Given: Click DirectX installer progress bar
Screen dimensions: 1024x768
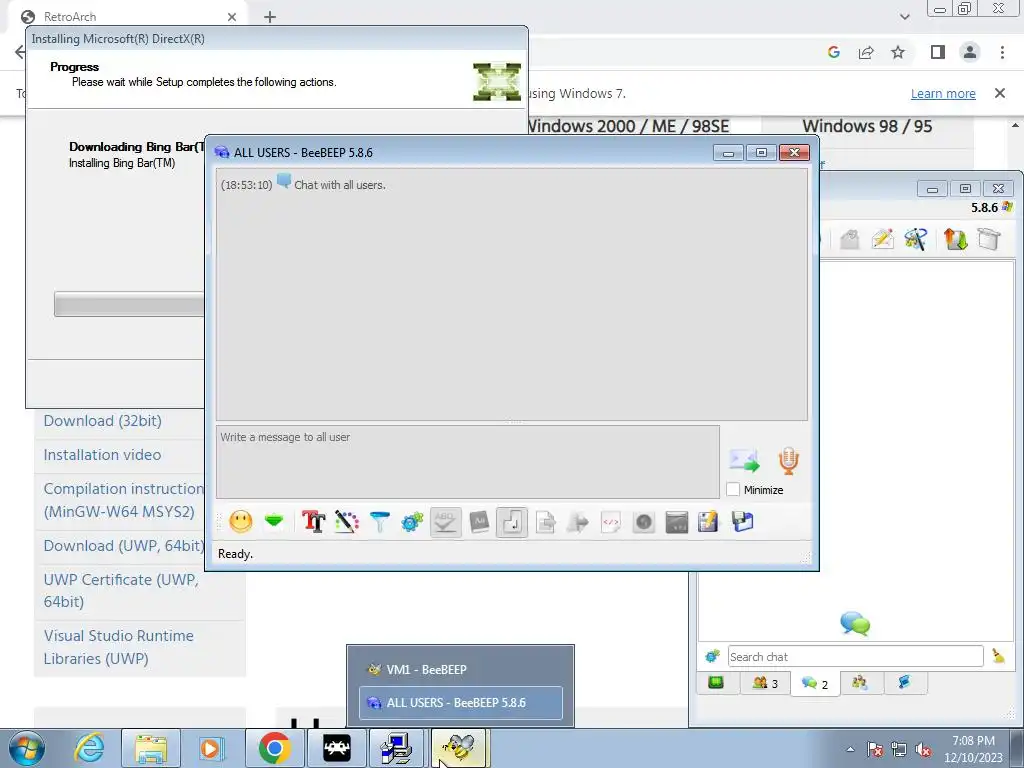Looking at the screenshot, I should click(129, 304).
